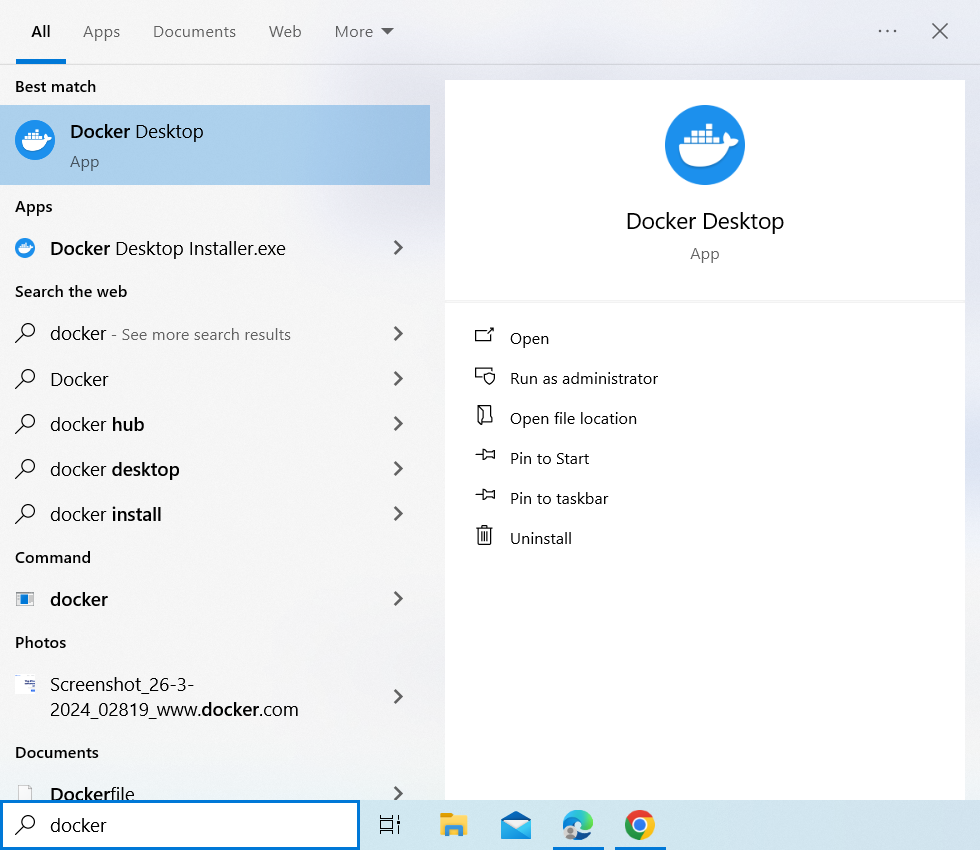Switch to the Documents search tab
This screenshot has height=850, width=980.
pos(194,31)
